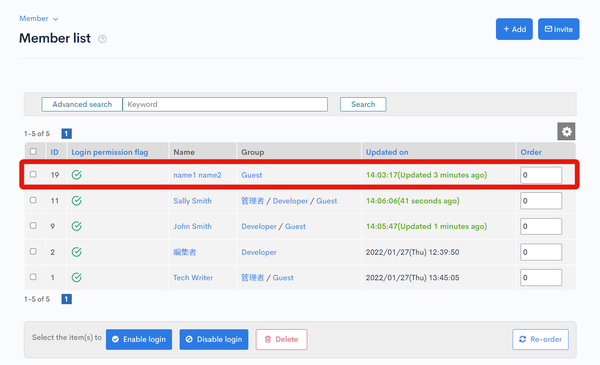
Task: Open member name1 name2
Action: (197, 175)
